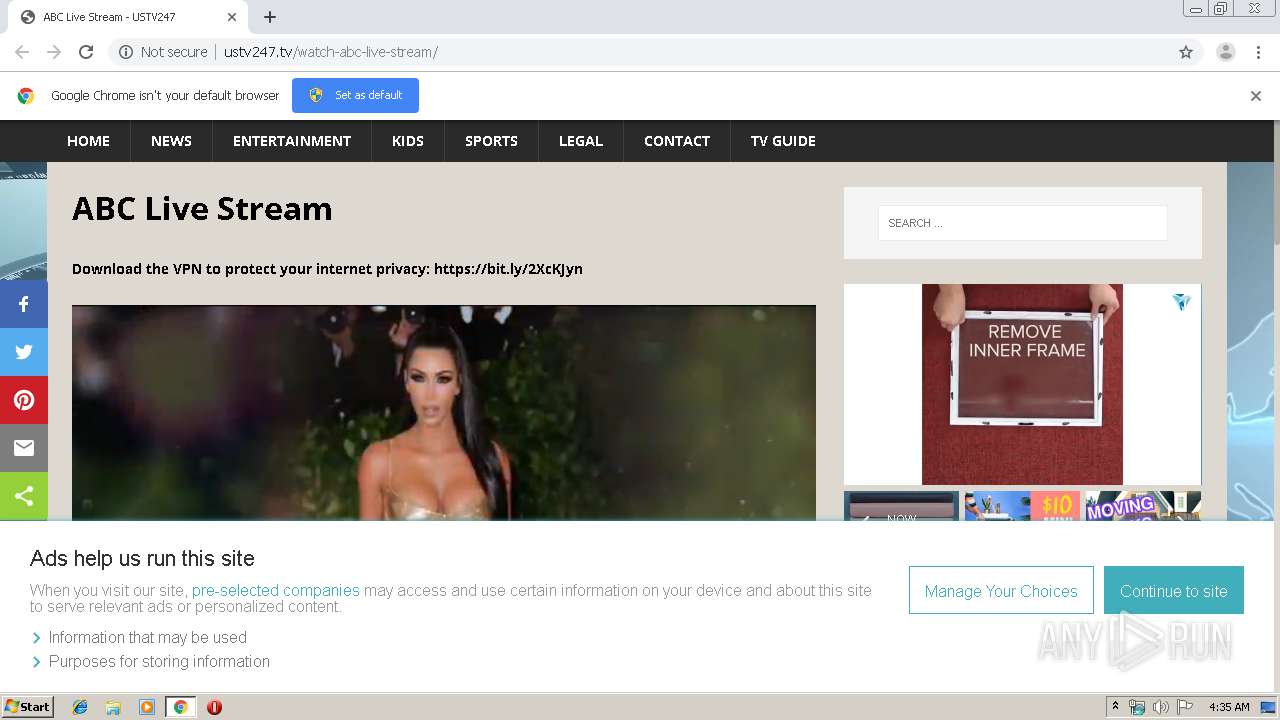This screenshot has height=720, width=1280.
Task: Click the address bar URL
Action: pyautogui.click(x=330, y=52)
